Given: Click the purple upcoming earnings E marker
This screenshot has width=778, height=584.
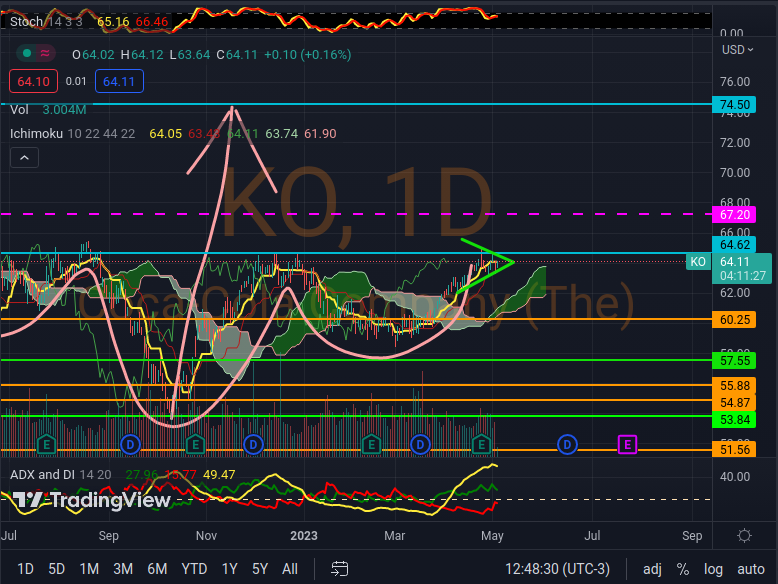Looking at the screenshot, I should [x=627, y=445].
